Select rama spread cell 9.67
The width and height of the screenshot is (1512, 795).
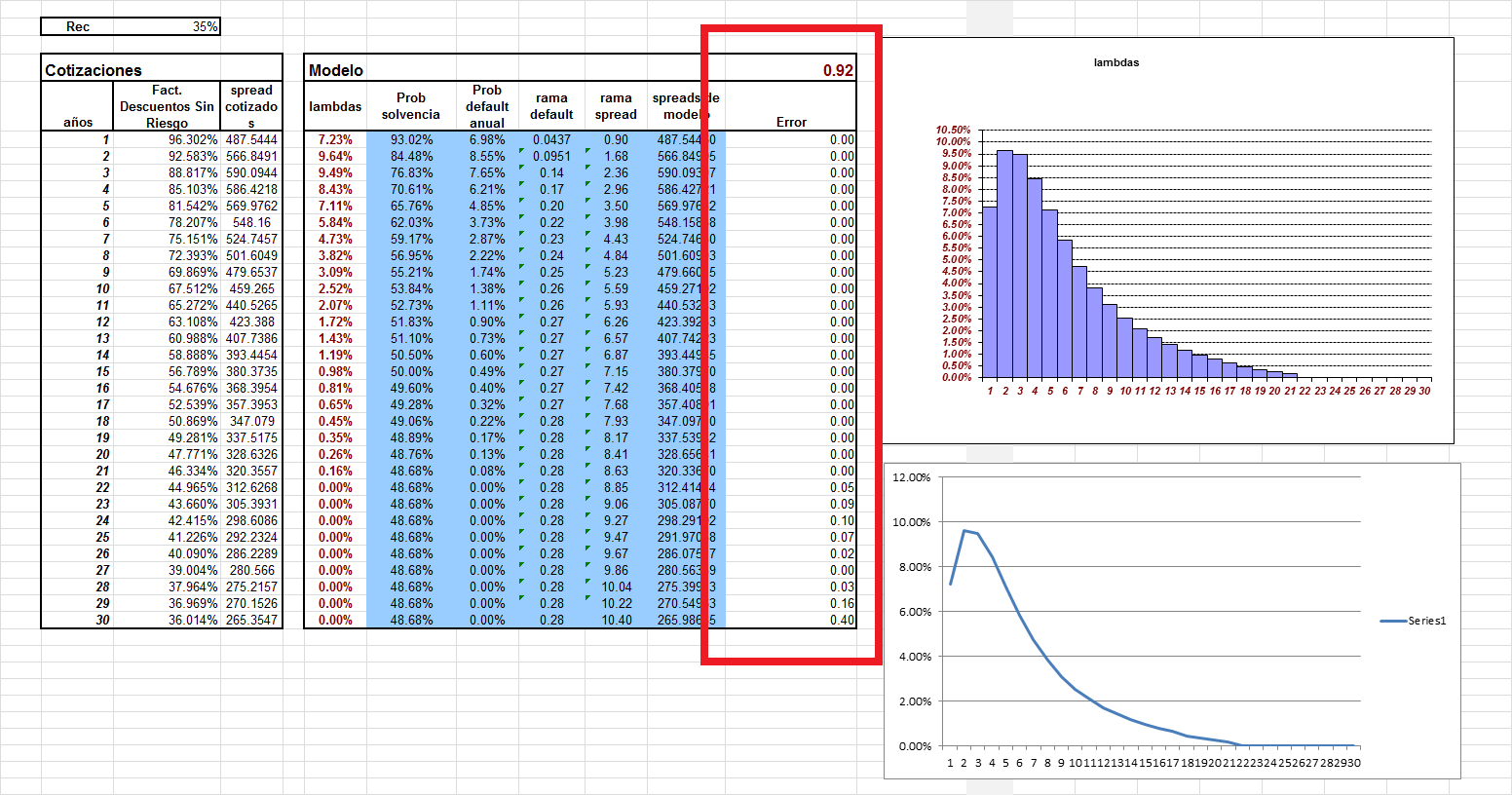pyautogui.click(x=616, y=553)
